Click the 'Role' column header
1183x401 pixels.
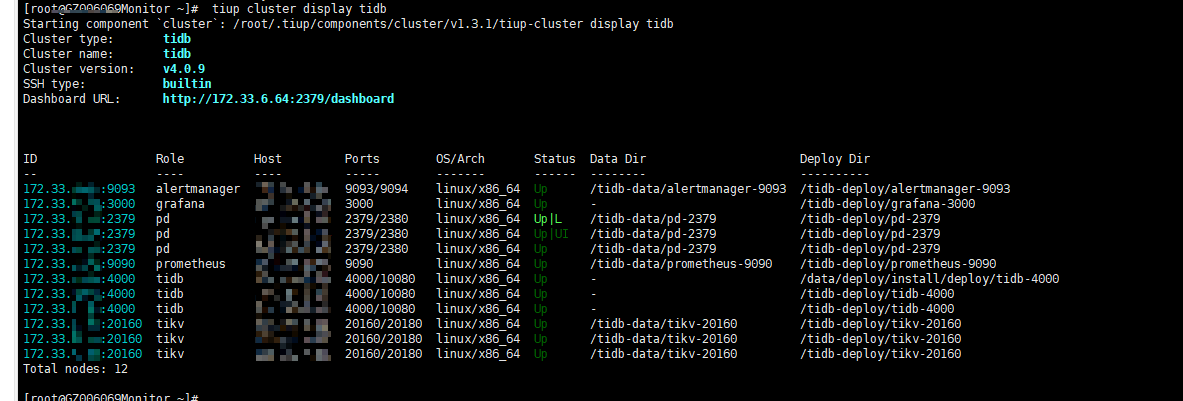pyautogui.click(x=170, y=159)
